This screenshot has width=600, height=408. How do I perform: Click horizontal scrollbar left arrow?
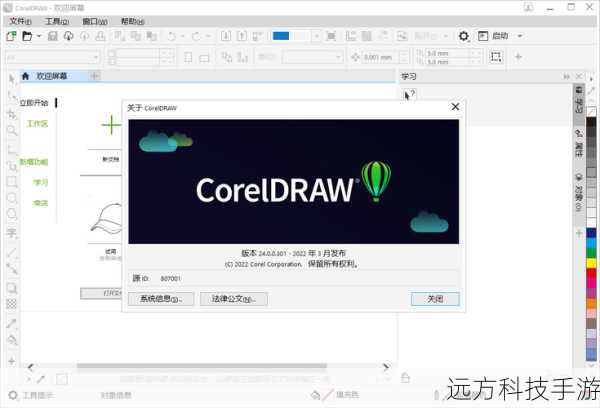(31, 367)
